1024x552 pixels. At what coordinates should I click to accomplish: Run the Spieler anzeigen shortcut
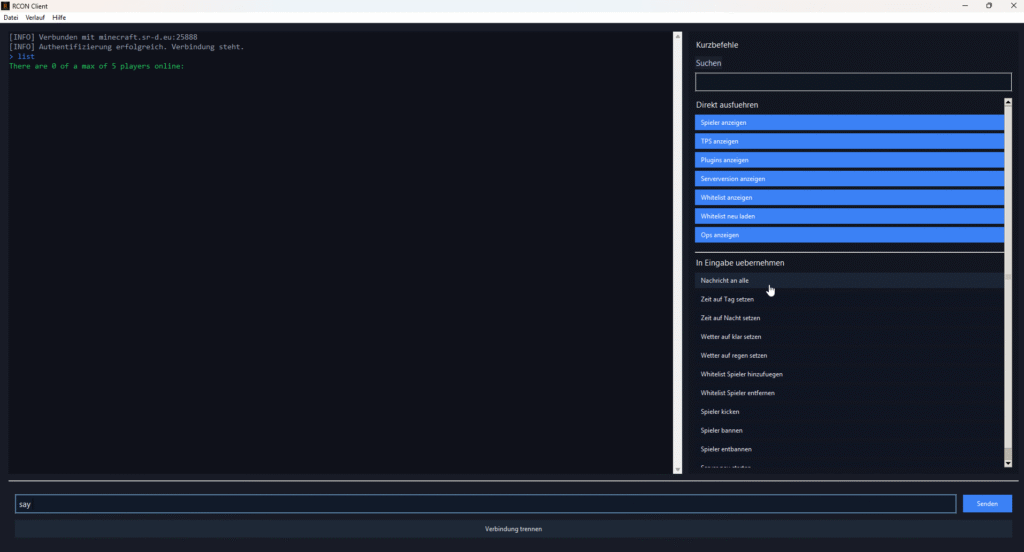[849, 122]
